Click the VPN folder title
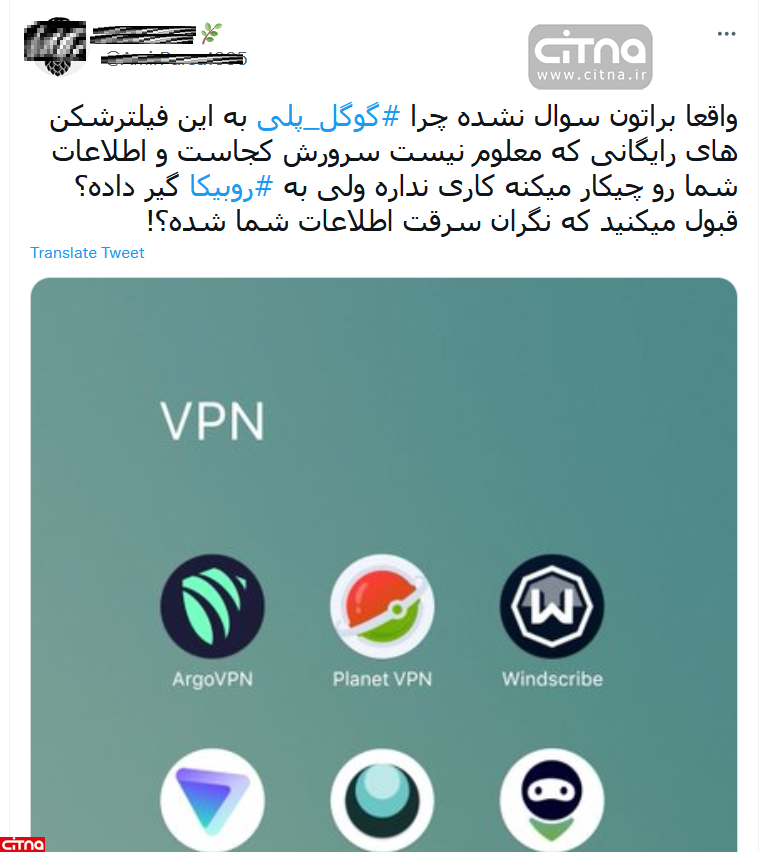770x852 pixels. [212, 421]
